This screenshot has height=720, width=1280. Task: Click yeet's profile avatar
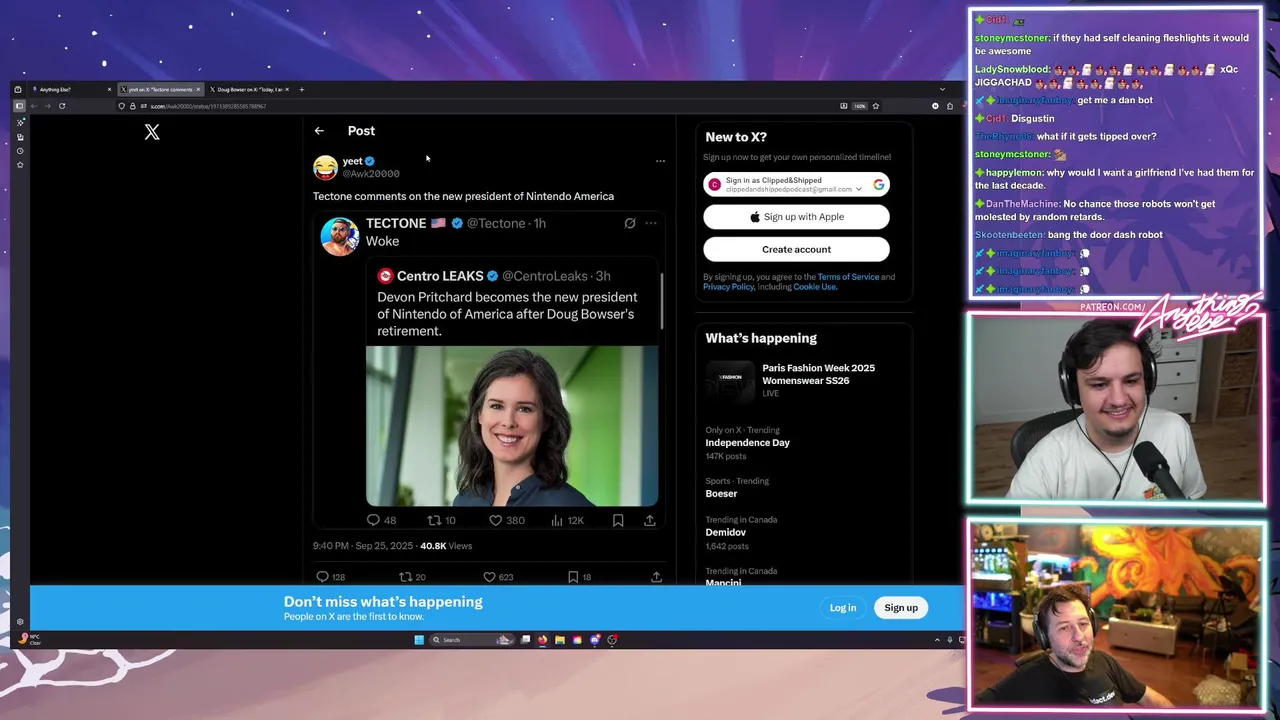coord(325,167)
